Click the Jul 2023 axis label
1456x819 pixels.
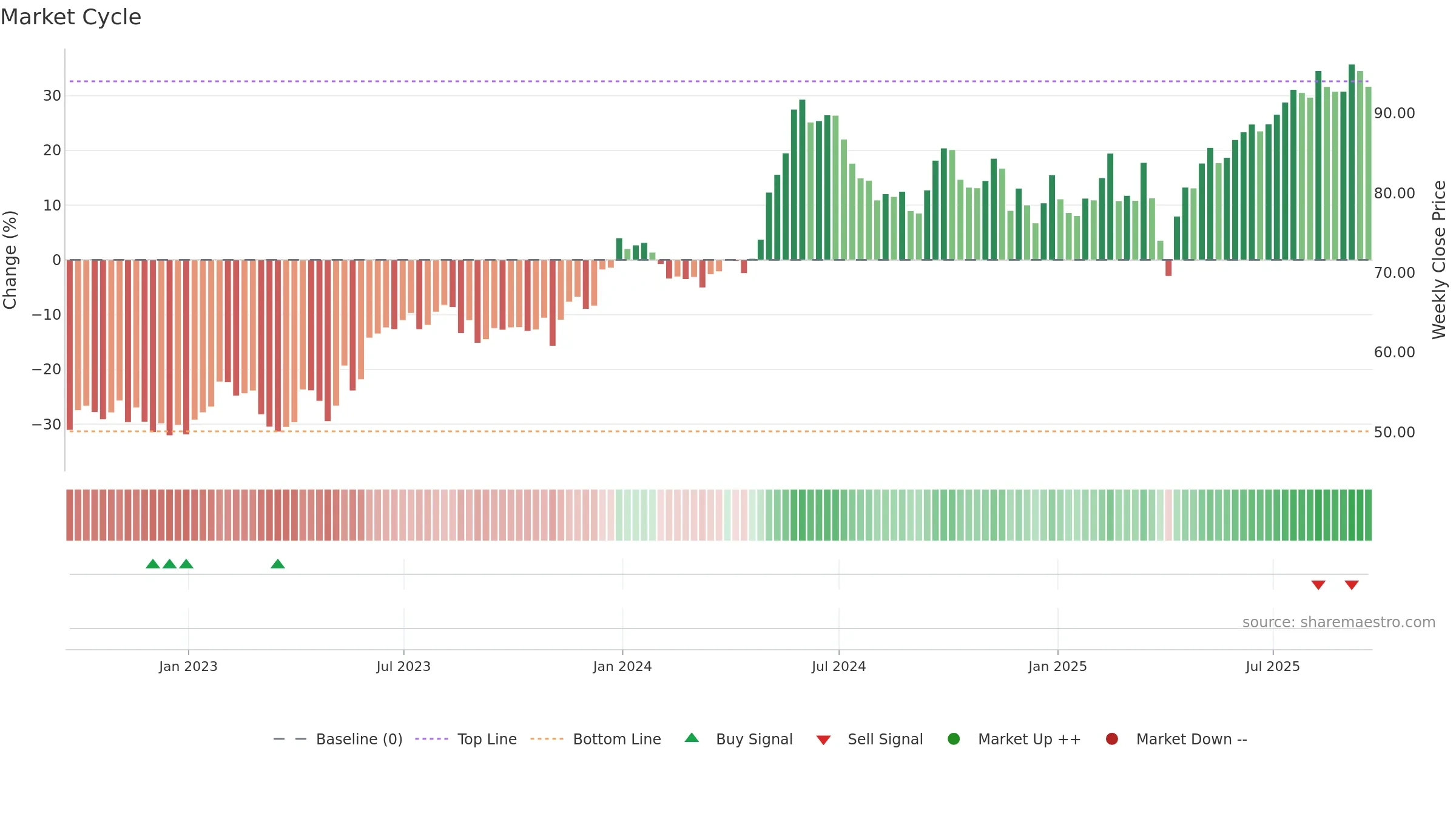403,667
